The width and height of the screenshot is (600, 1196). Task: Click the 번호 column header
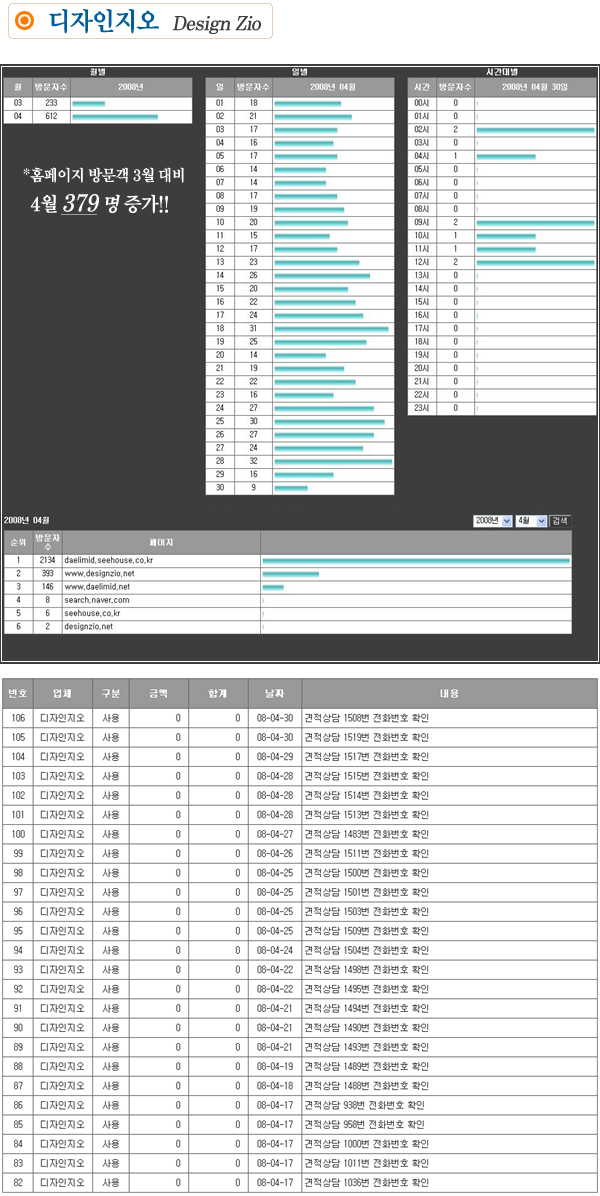point(18,693)
